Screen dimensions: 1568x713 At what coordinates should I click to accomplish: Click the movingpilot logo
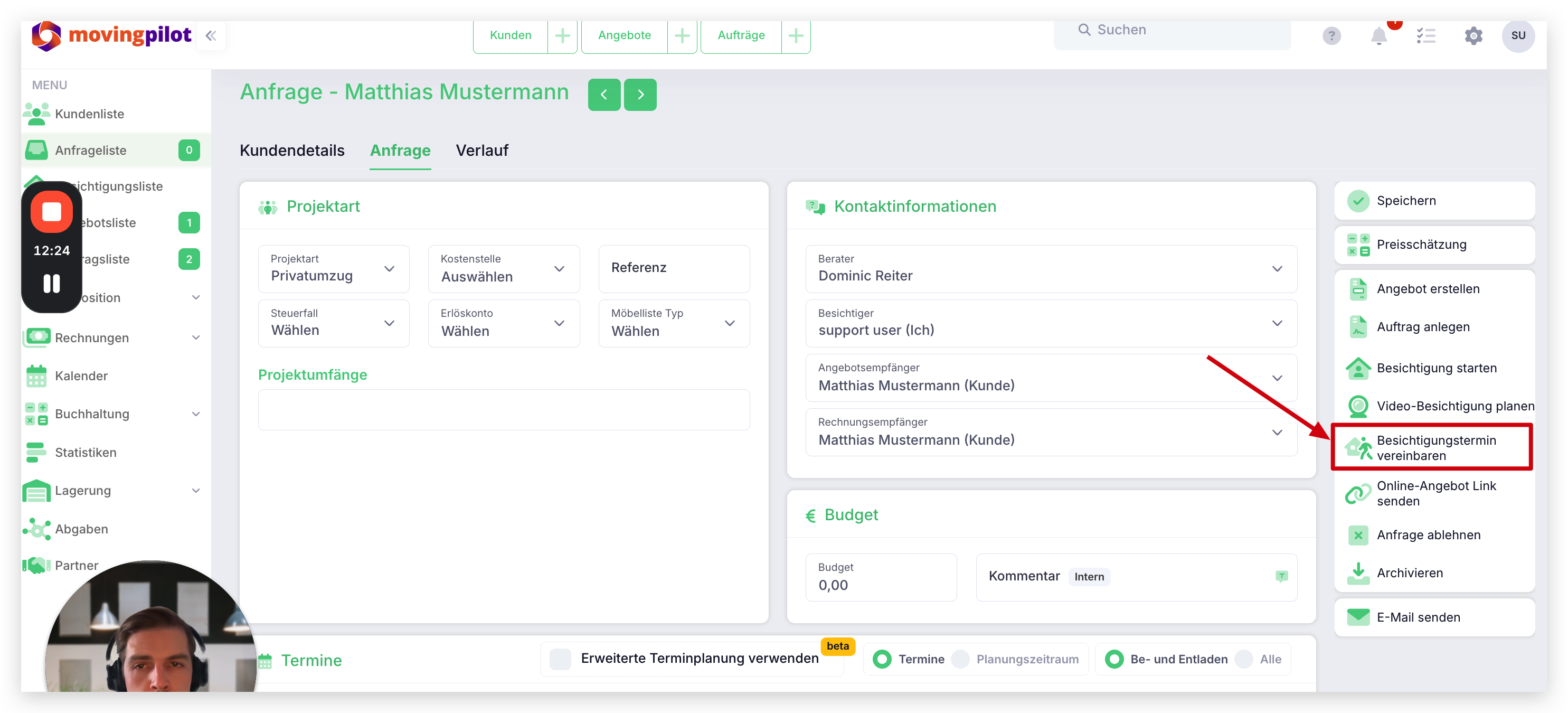[111, 36]
